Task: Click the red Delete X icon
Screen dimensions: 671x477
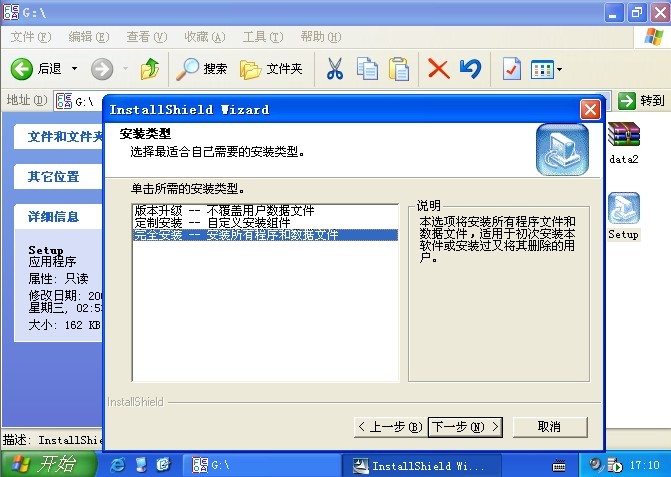Action: [439, 69]
